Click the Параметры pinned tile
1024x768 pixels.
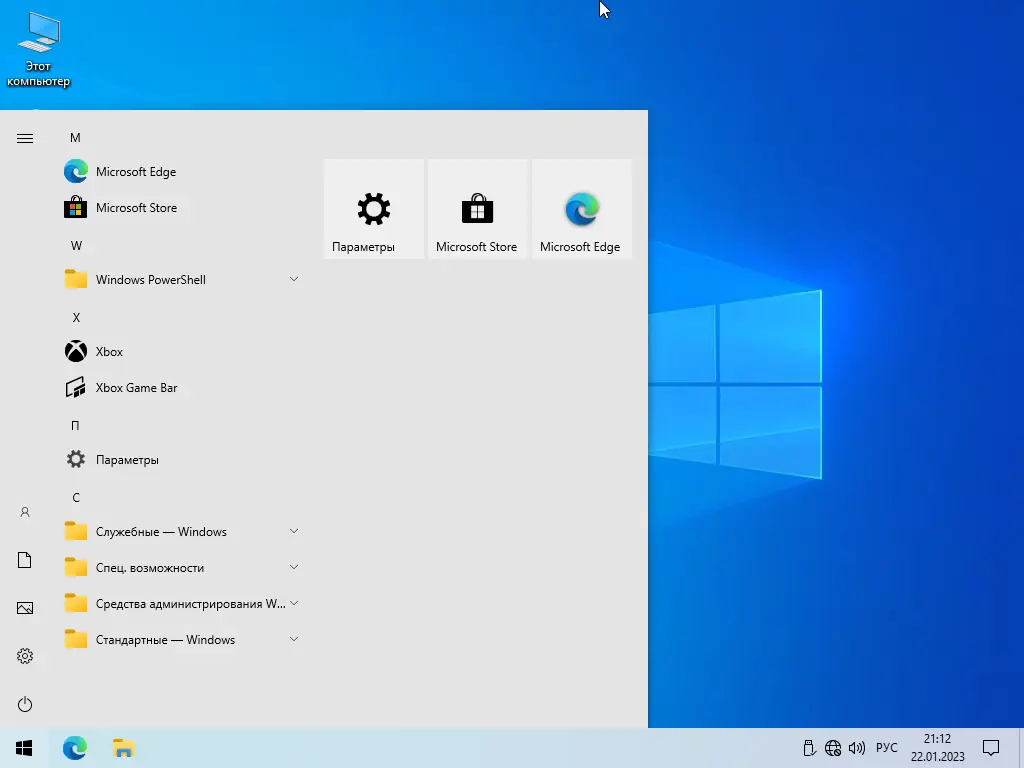point(374,209)
